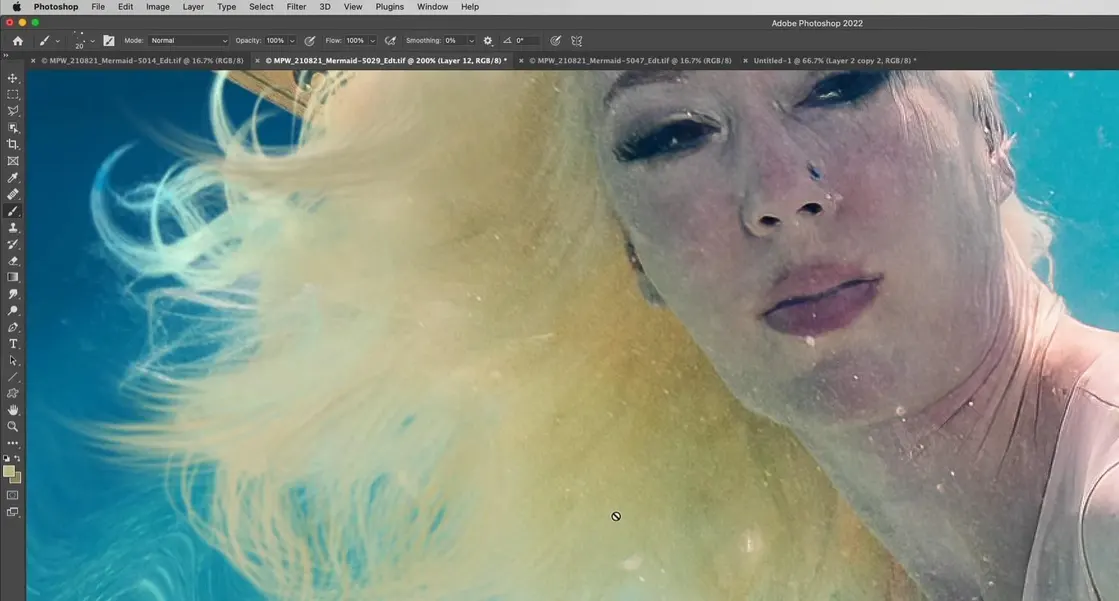Open the Opacity slider dropdown arrow
Viewport: 1119px width, 601px height.
[292, 41]
